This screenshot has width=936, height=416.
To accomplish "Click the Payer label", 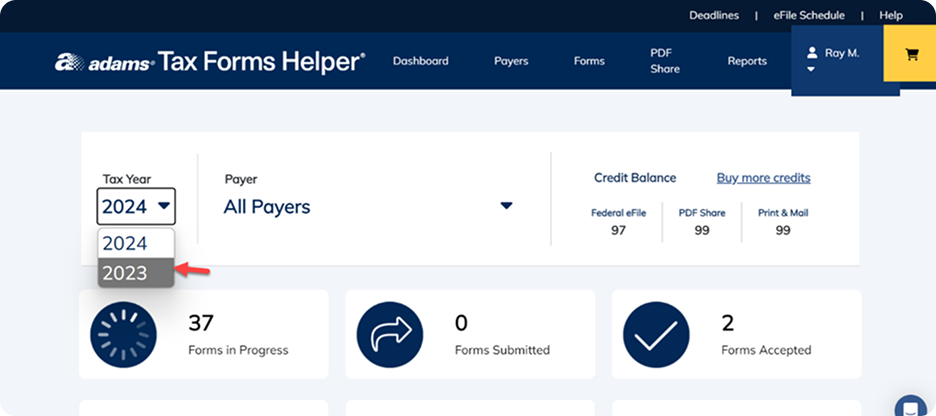I will pyautogui.click(x=241, y=179).
